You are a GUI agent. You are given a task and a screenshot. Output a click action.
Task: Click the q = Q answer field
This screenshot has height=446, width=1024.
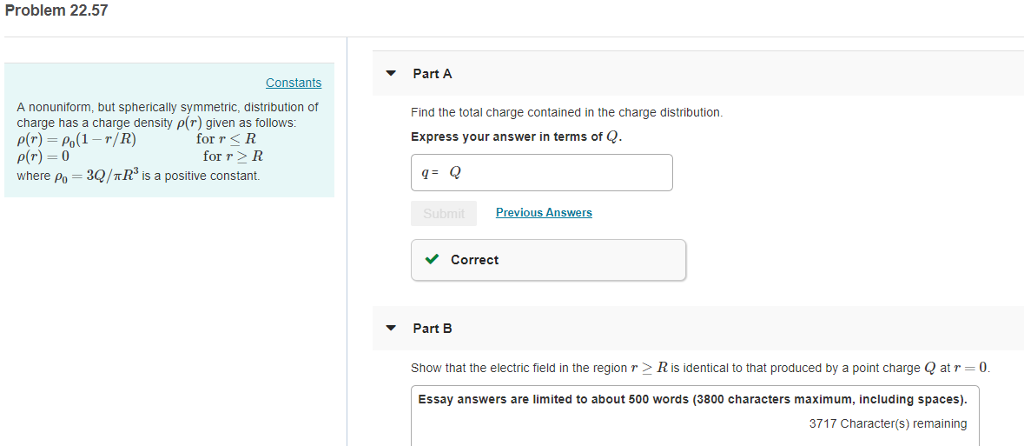coord(541,172)
